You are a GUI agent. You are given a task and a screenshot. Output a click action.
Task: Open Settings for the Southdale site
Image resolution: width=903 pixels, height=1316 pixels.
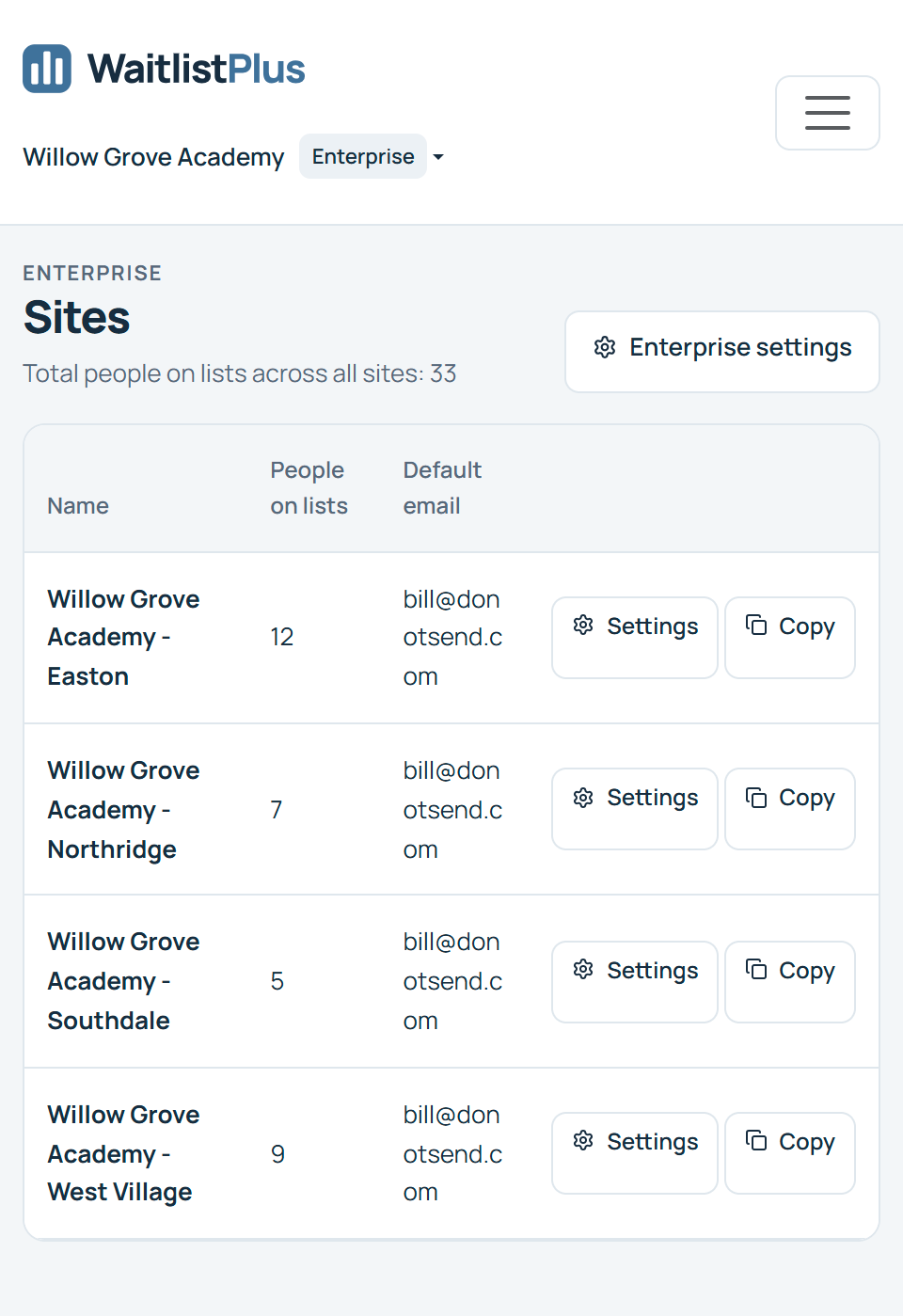coord(635,982)
